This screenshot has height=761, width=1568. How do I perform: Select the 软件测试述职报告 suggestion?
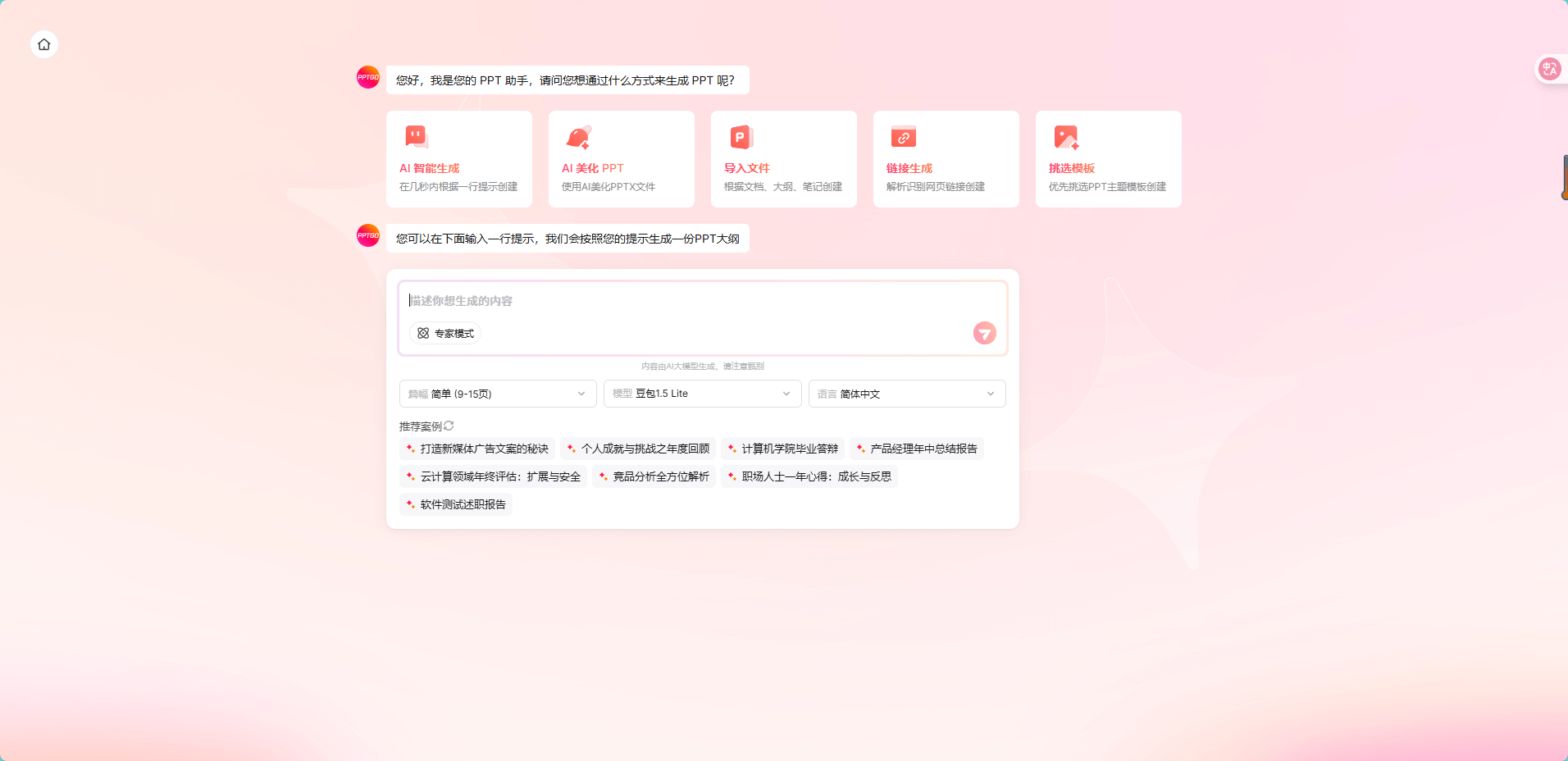tap(456, 504)
